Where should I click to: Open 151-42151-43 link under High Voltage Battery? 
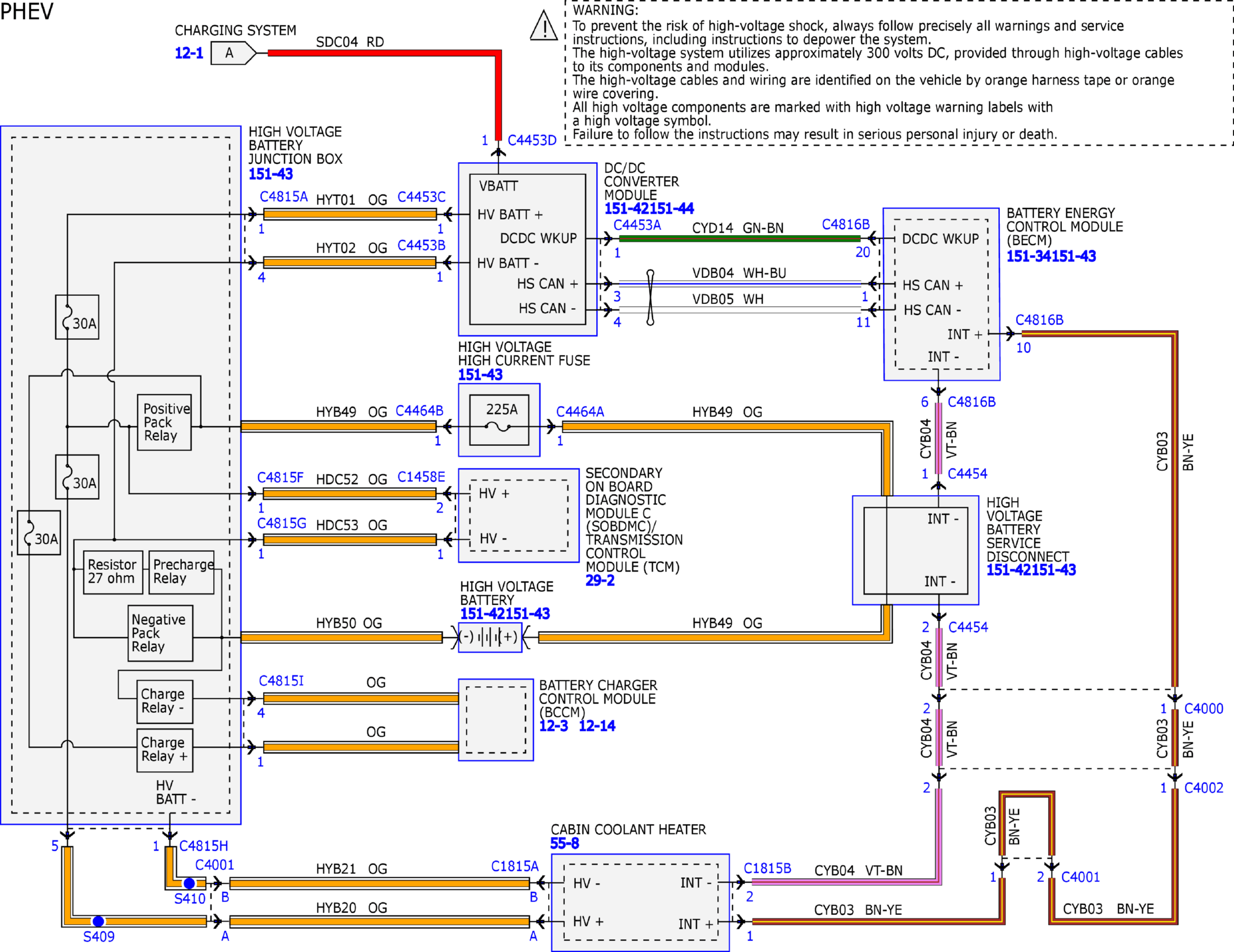click(505, 614)
